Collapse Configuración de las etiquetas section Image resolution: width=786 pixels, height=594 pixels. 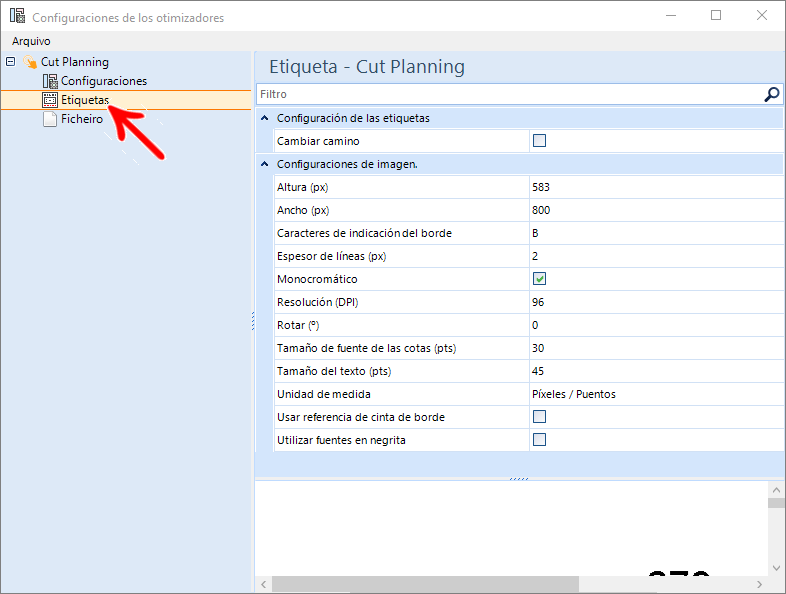(264, 118)
